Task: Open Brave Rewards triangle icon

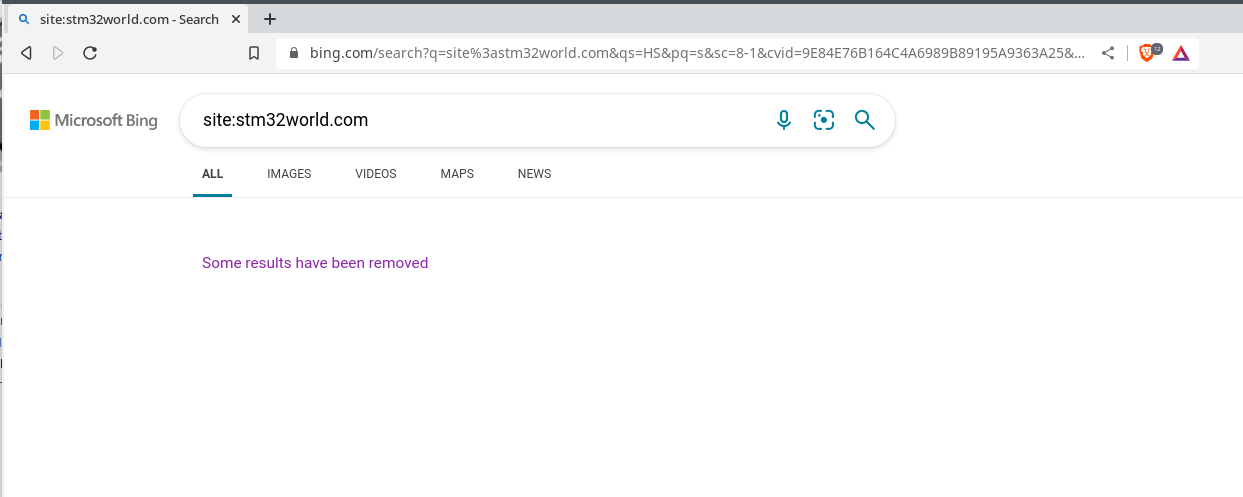Action: 1181,54
